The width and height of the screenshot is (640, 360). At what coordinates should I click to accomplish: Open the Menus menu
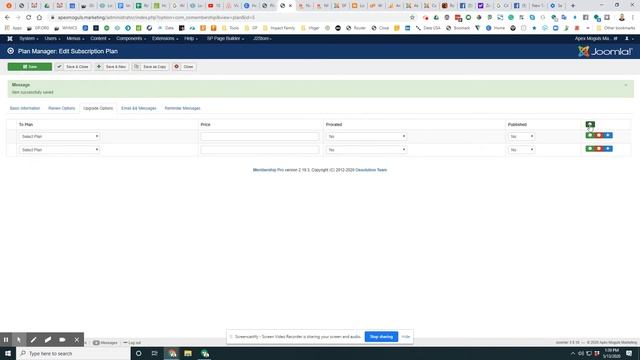coord(75,38)
